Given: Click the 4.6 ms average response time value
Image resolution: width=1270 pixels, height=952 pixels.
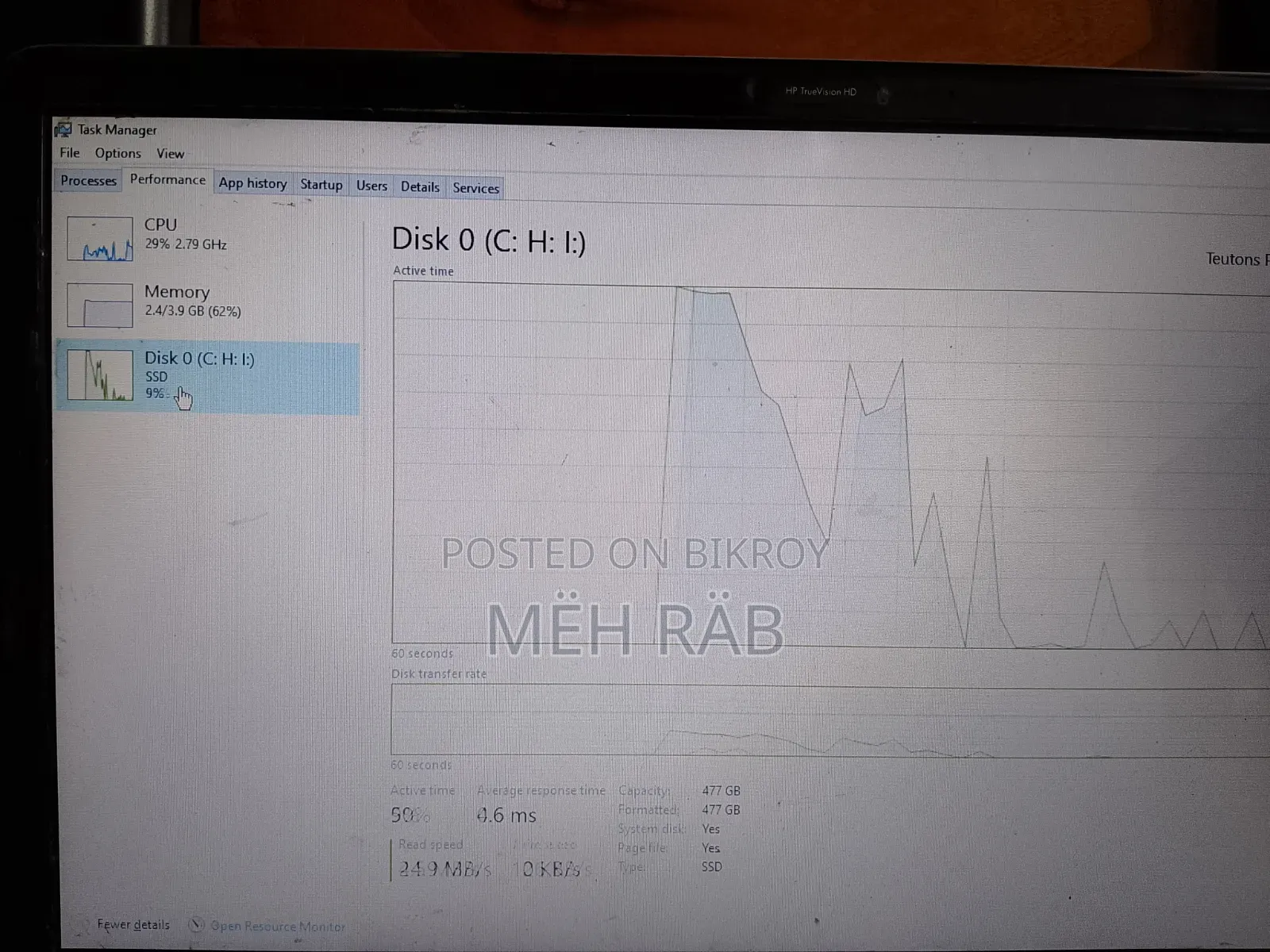Looking at the screenshot, I should click(506, 815).
